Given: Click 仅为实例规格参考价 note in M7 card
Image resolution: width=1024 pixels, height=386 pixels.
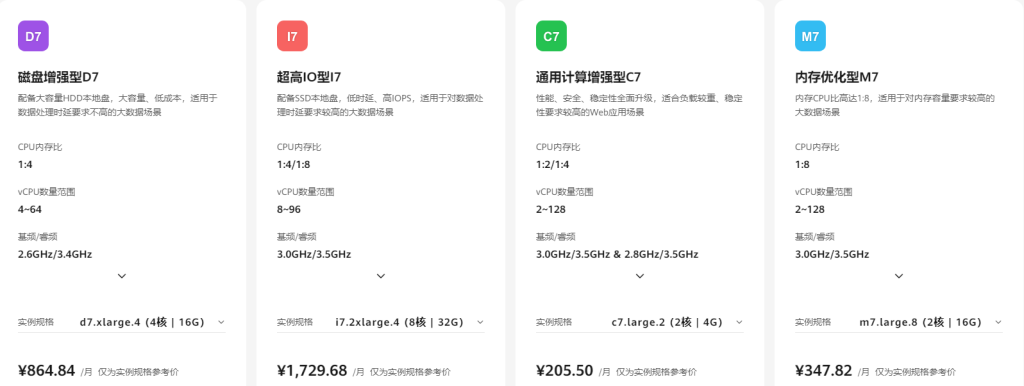Looking at the screenshot, I should click(x=915, y=372).
